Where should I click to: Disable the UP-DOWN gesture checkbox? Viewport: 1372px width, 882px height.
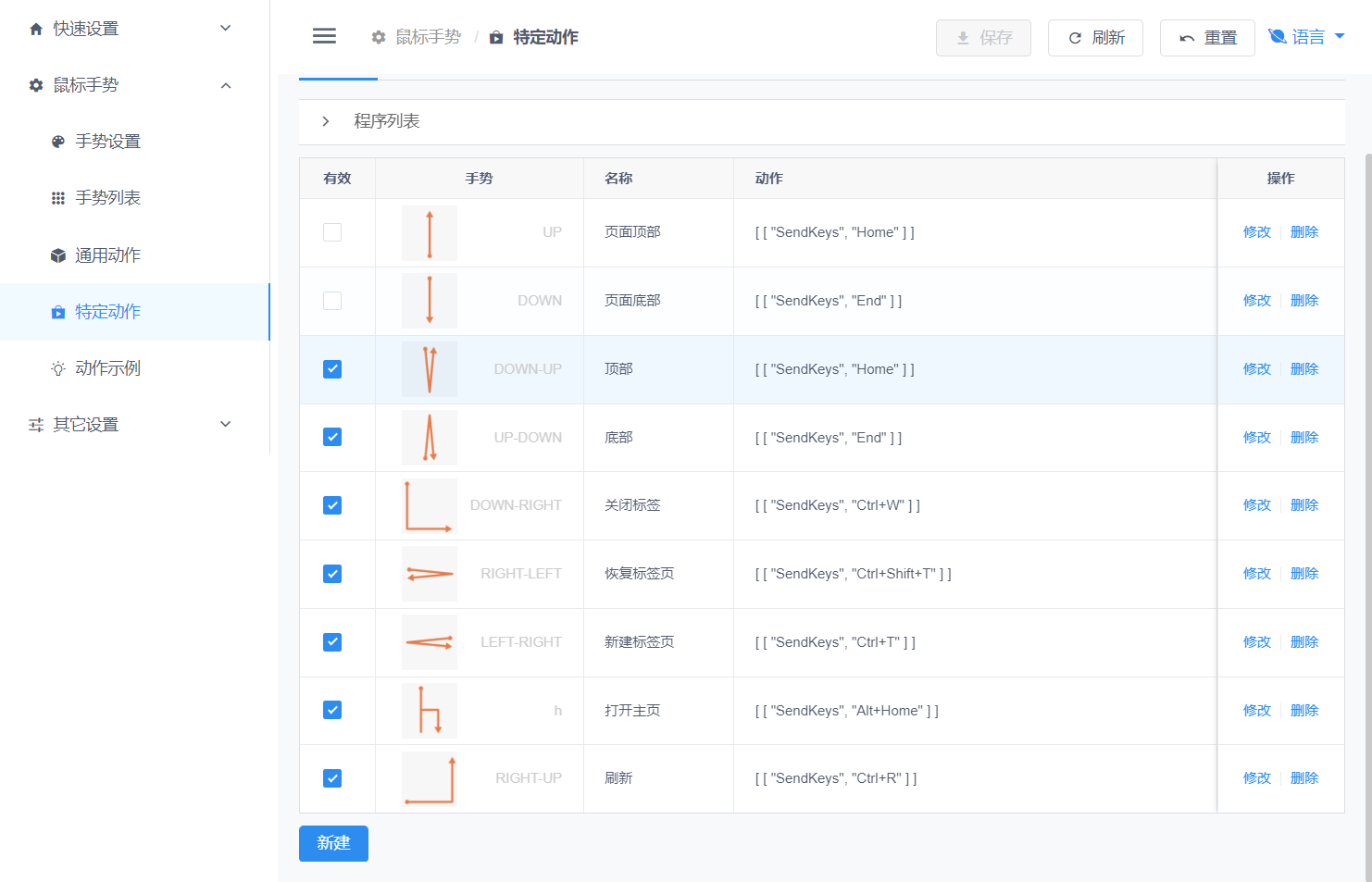(x=332, y=437)
